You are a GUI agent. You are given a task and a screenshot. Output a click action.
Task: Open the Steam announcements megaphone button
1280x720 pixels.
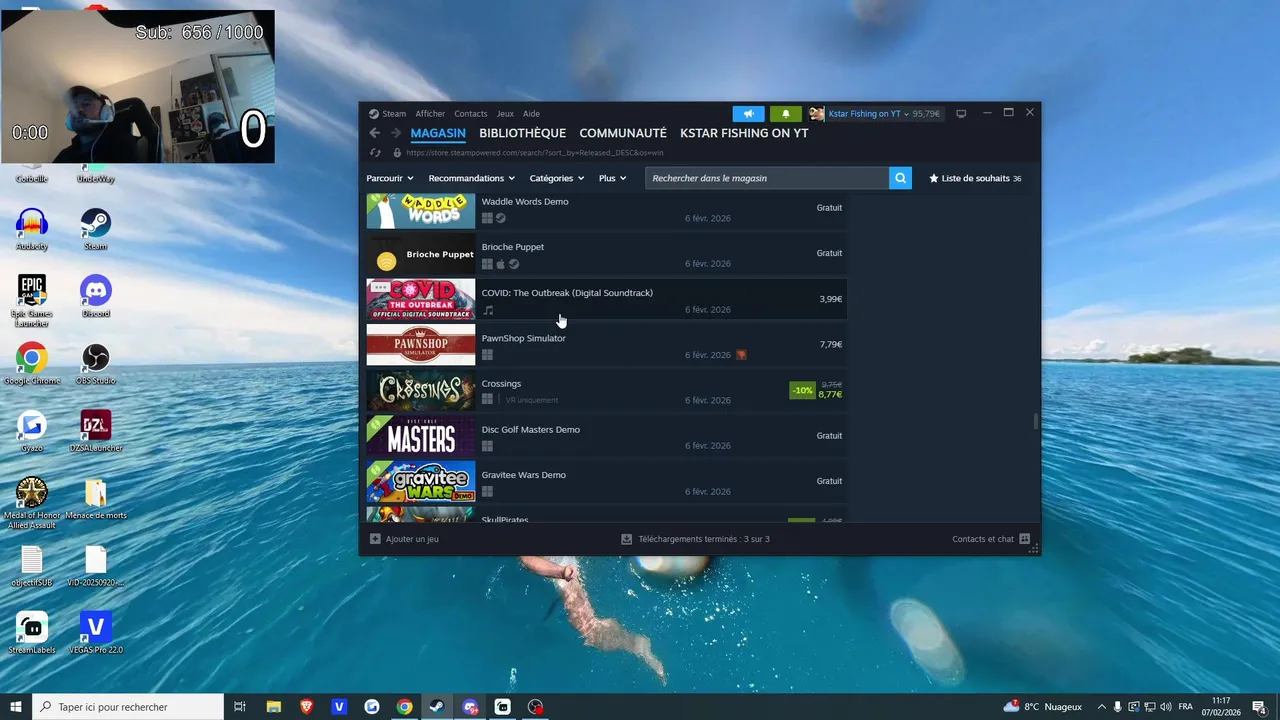(x=748, y=114)
